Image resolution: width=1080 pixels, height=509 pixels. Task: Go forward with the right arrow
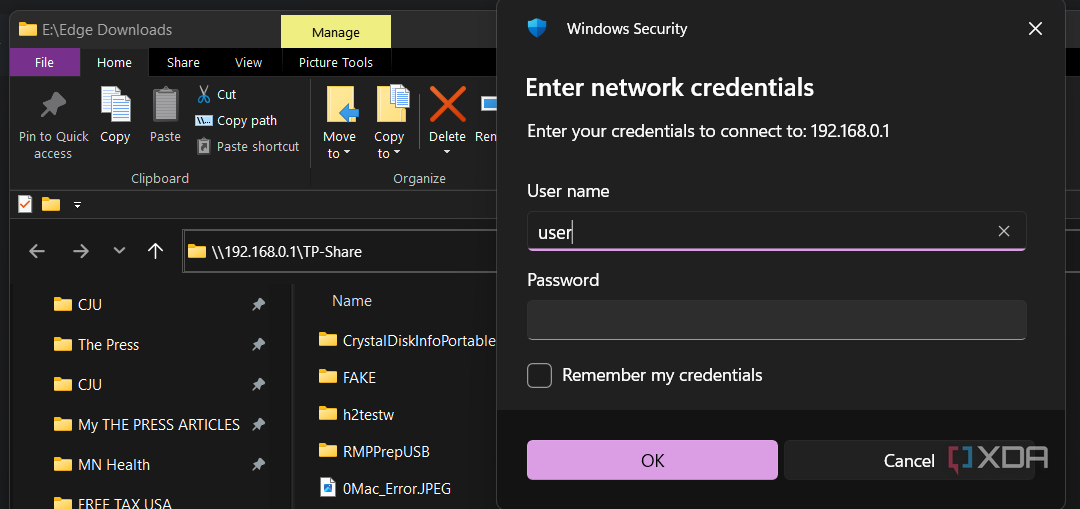pyautogui.click(x=81, y=251)
